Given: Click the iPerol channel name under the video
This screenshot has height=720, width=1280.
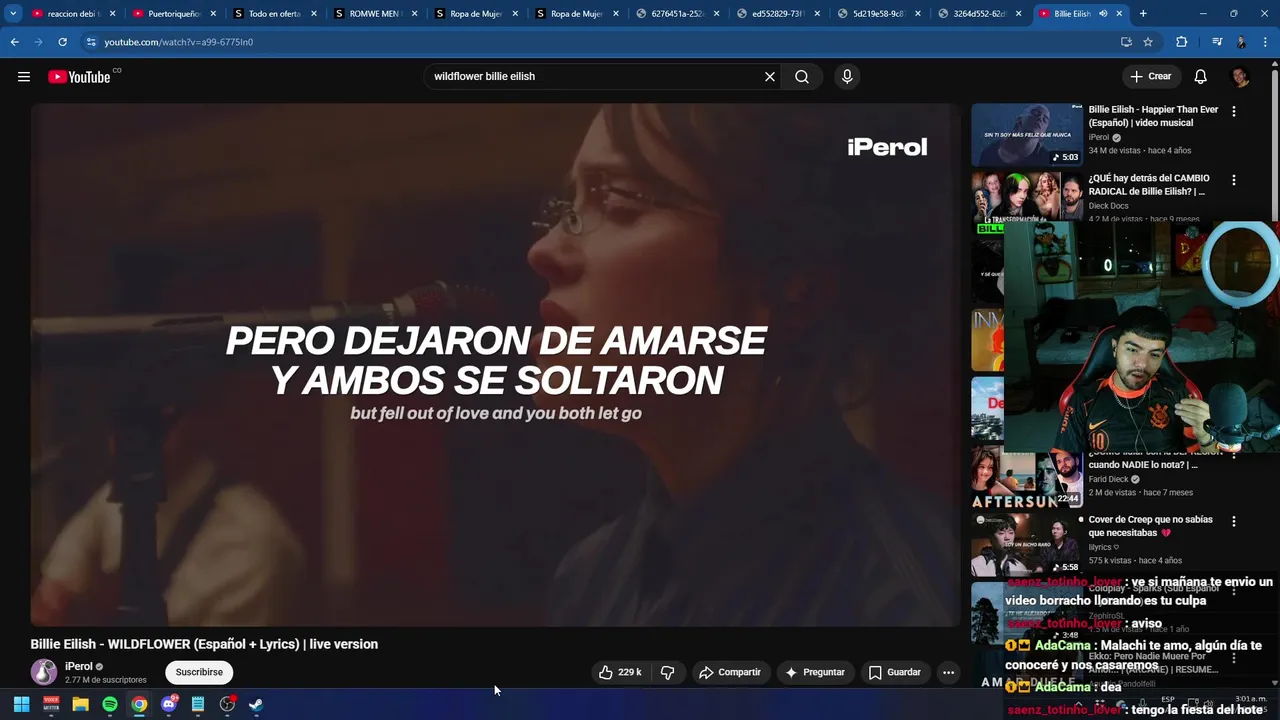Looking at the screenshot, I should pyautogui.click(x=79, y=666).
